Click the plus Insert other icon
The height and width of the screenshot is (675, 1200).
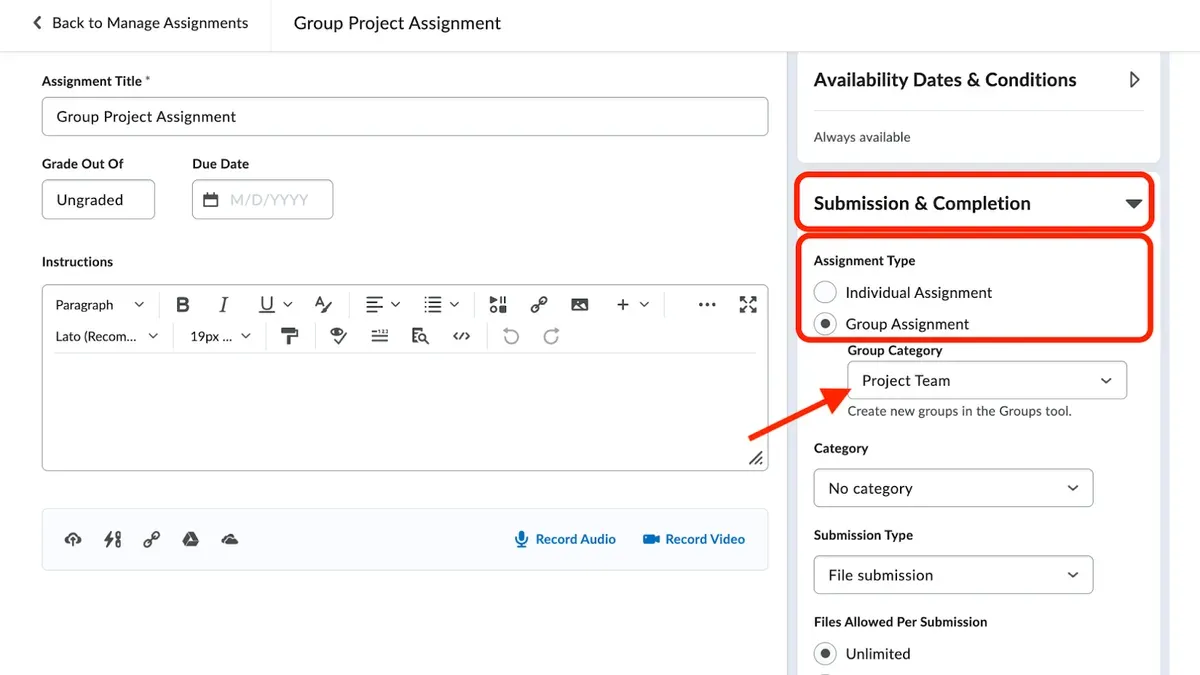[x=623, y=305]
